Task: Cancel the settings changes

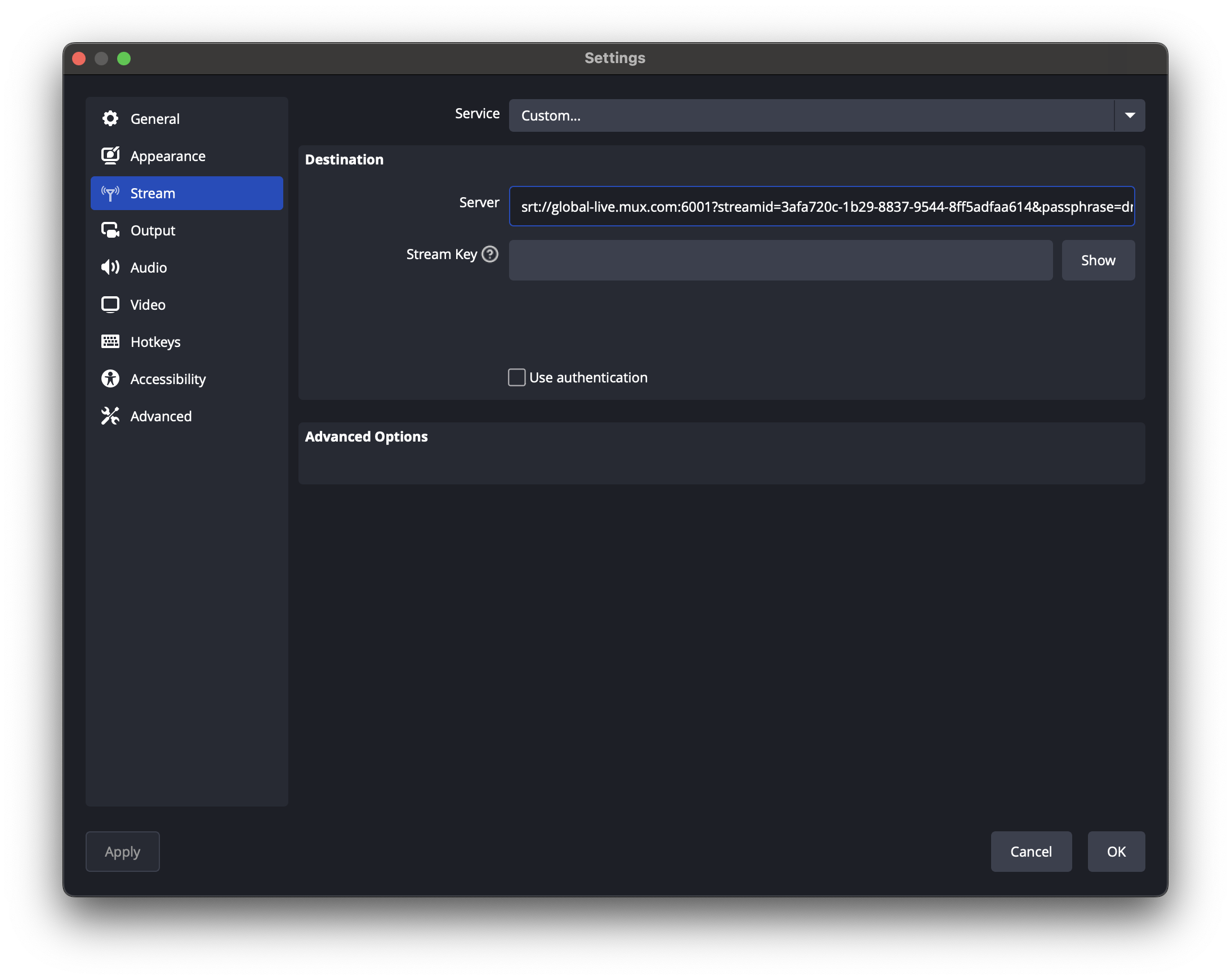Action: [x=1031, y=851]
